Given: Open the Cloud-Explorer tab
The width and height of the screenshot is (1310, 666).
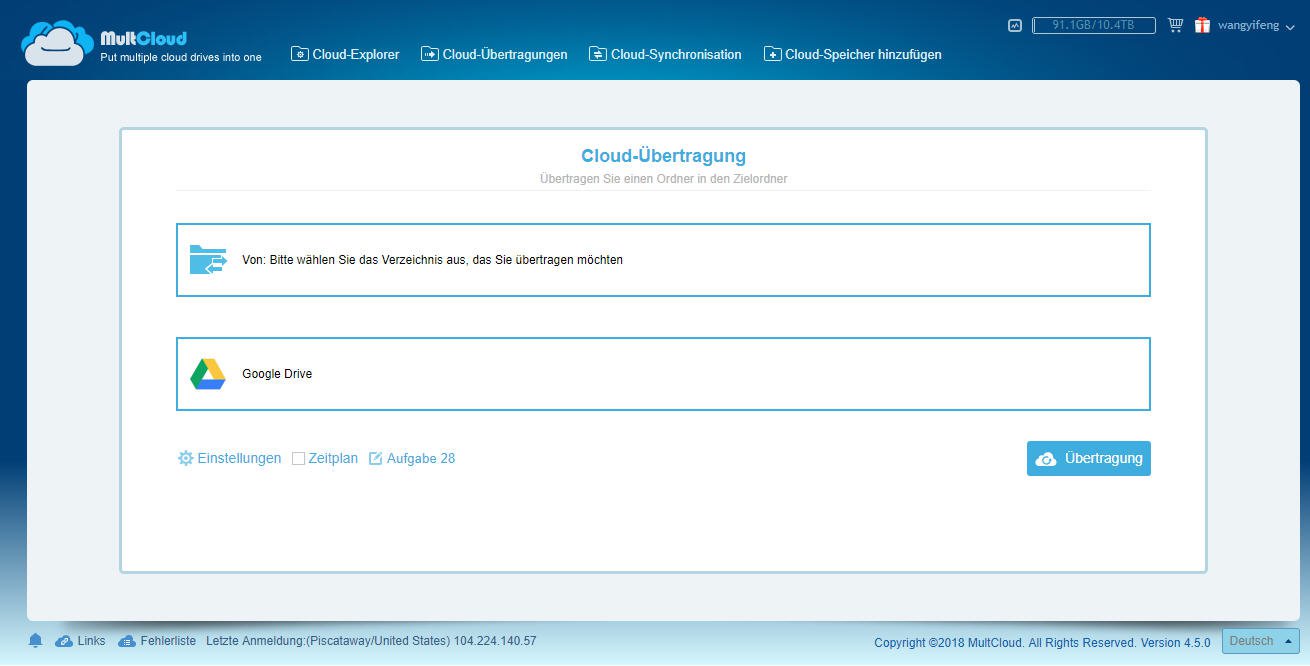Looking at the screenshot, I should (345, 54).
